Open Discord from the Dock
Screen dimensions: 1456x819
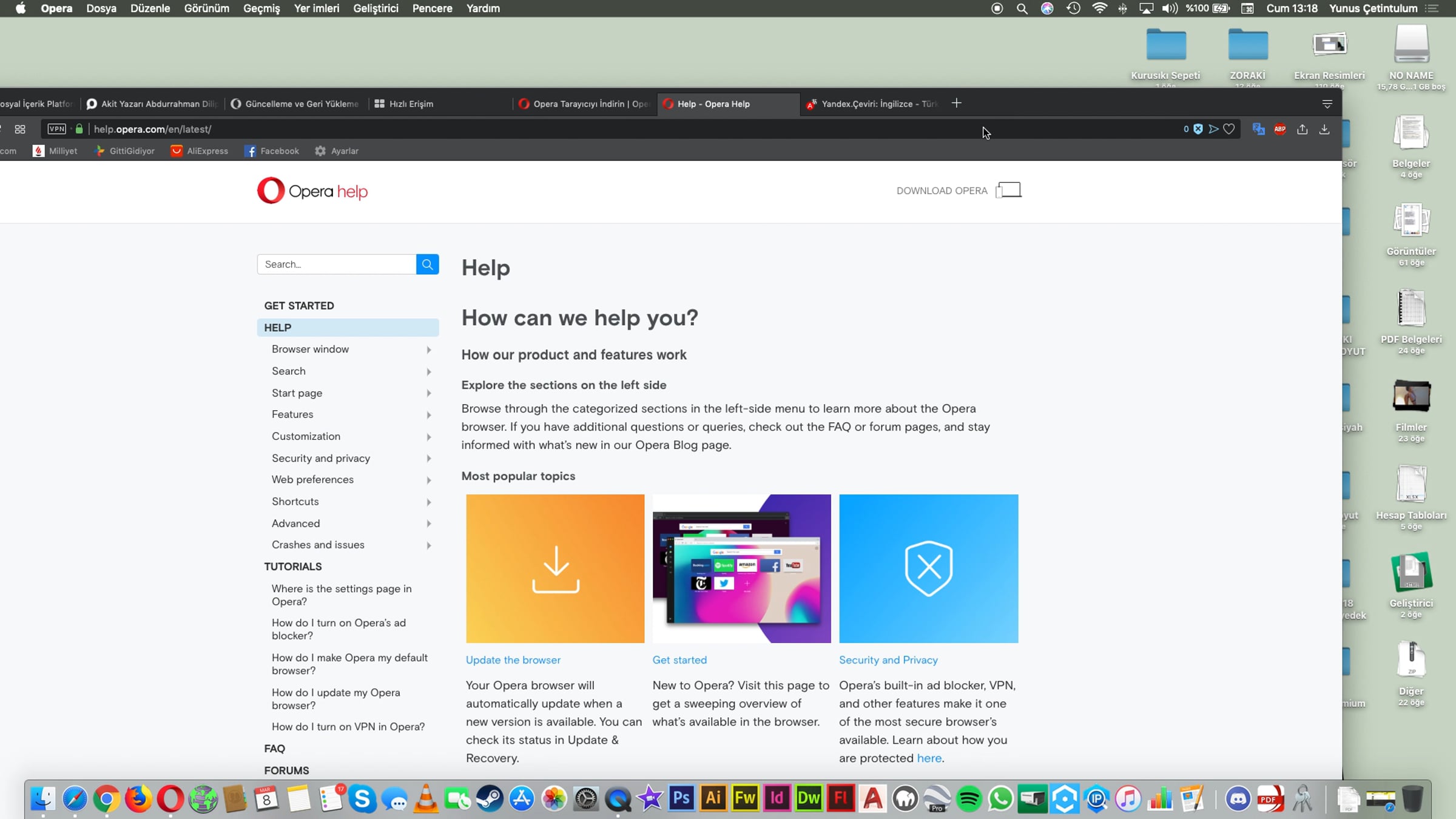1238,798
